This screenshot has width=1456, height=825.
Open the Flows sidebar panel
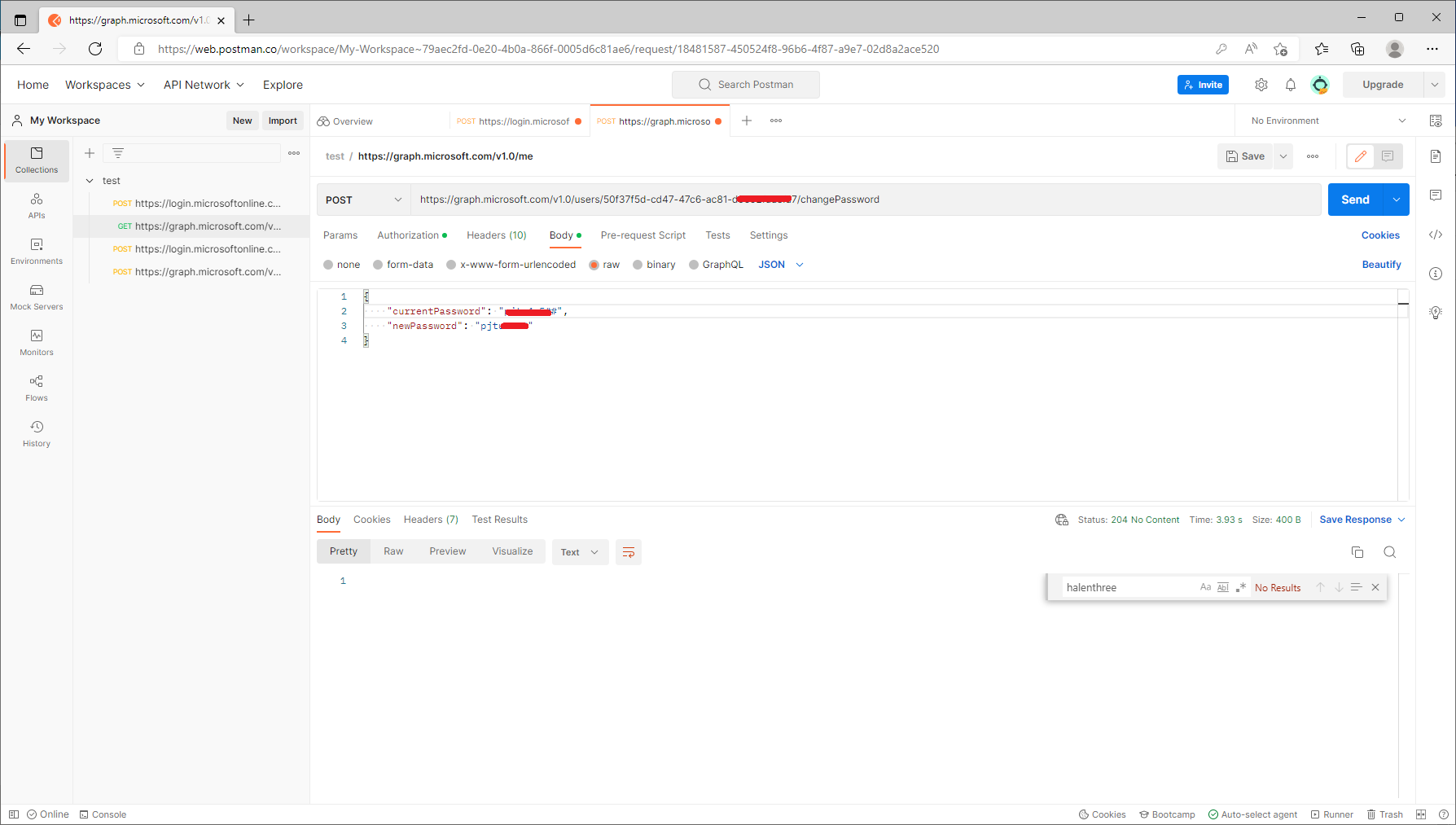point(37,388)
